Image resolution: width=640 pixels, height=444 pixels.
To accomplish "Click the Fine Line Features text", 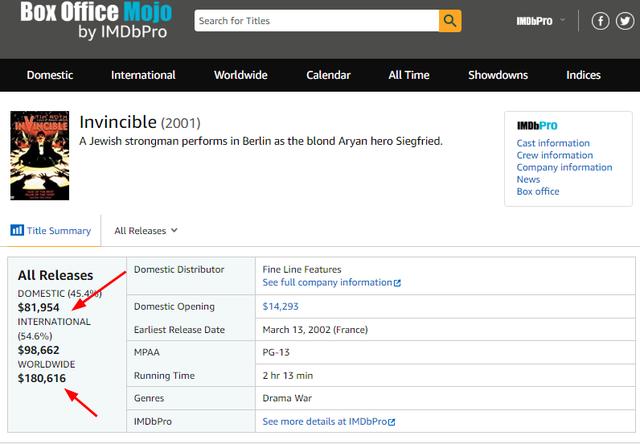I will coord(302,270).
